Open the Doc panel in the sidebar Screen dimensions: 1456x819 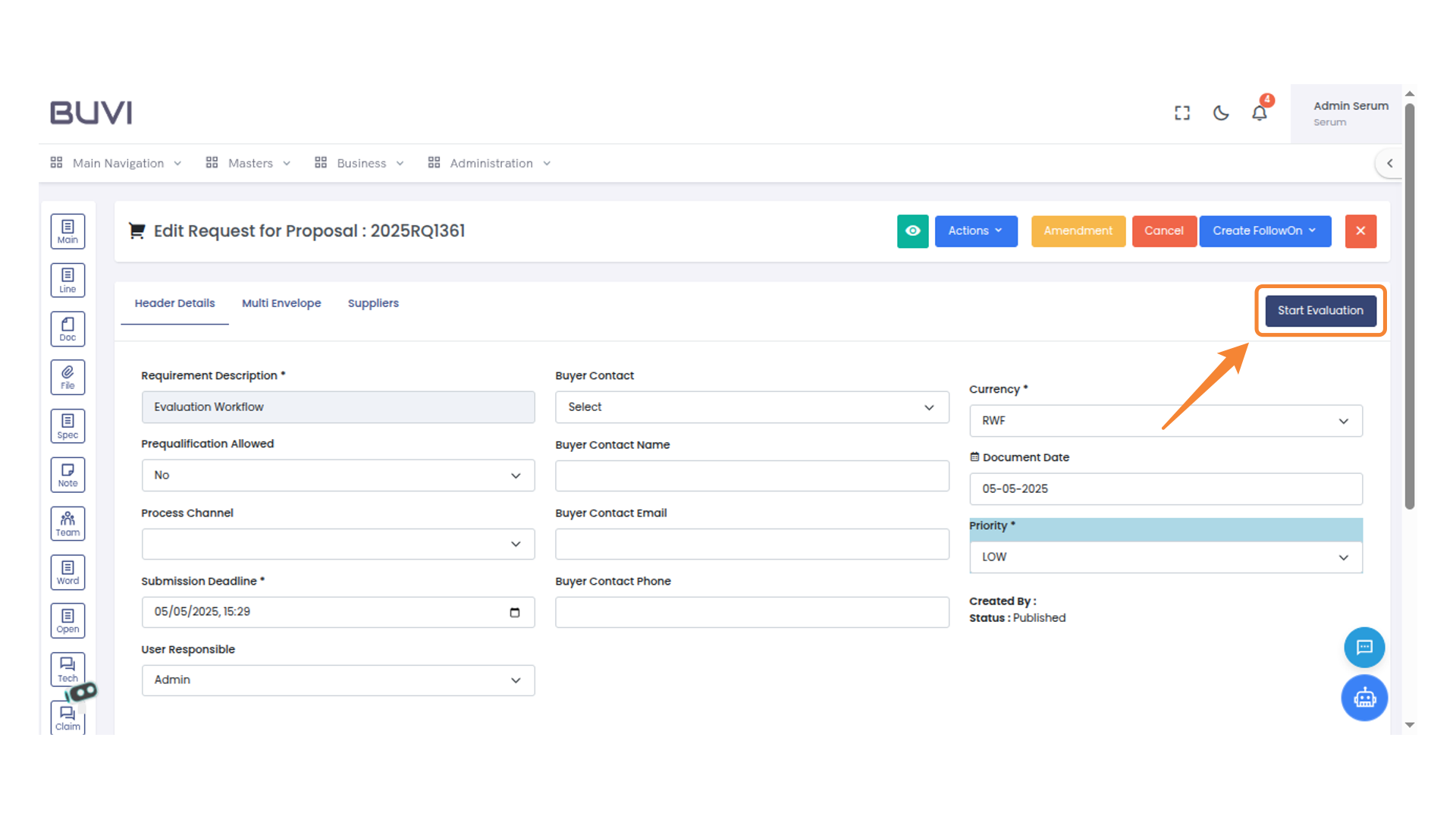(67, 328)
